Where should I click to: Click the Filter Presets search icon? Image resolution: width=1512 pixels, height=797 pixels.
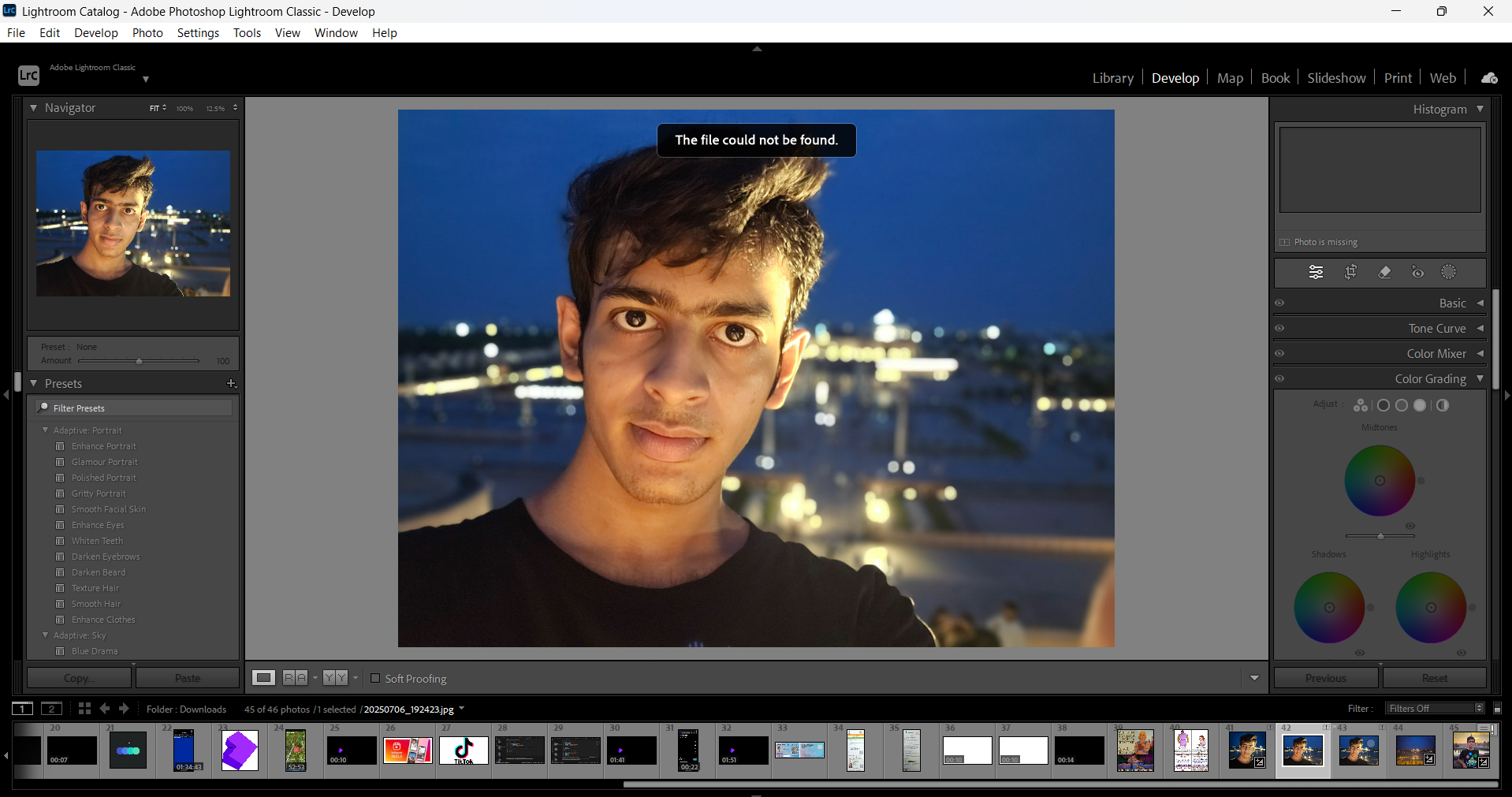pos(44,408)
